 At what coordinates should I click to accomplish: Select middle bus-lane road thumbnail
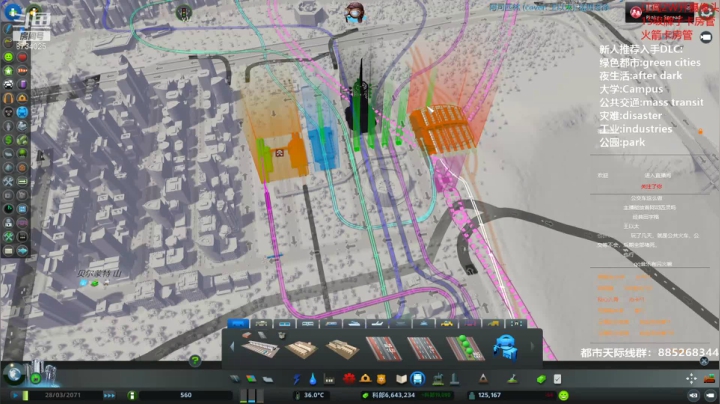pyautogui.click(x=425, y=348)
